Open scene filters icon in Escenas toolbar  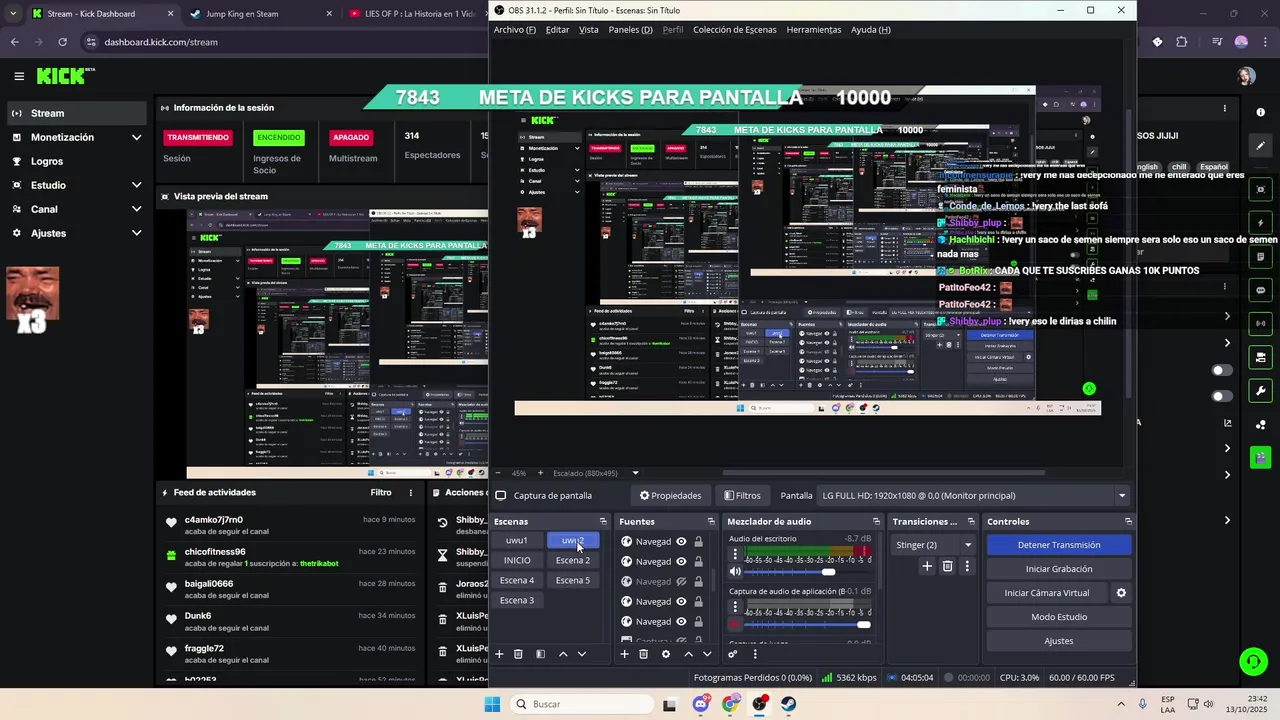[540, 654]
